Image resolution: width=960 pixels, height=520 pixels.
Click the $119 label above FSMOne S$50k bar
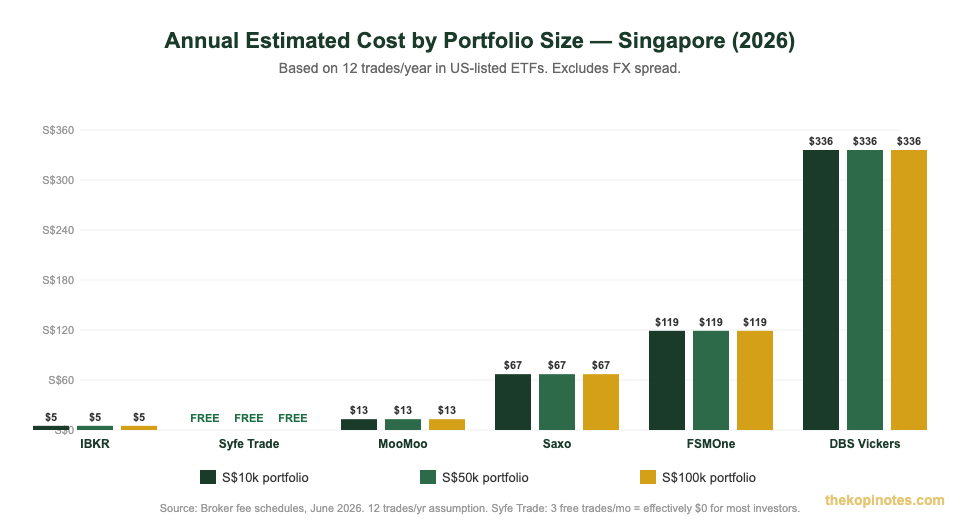[x=711, y=322]
